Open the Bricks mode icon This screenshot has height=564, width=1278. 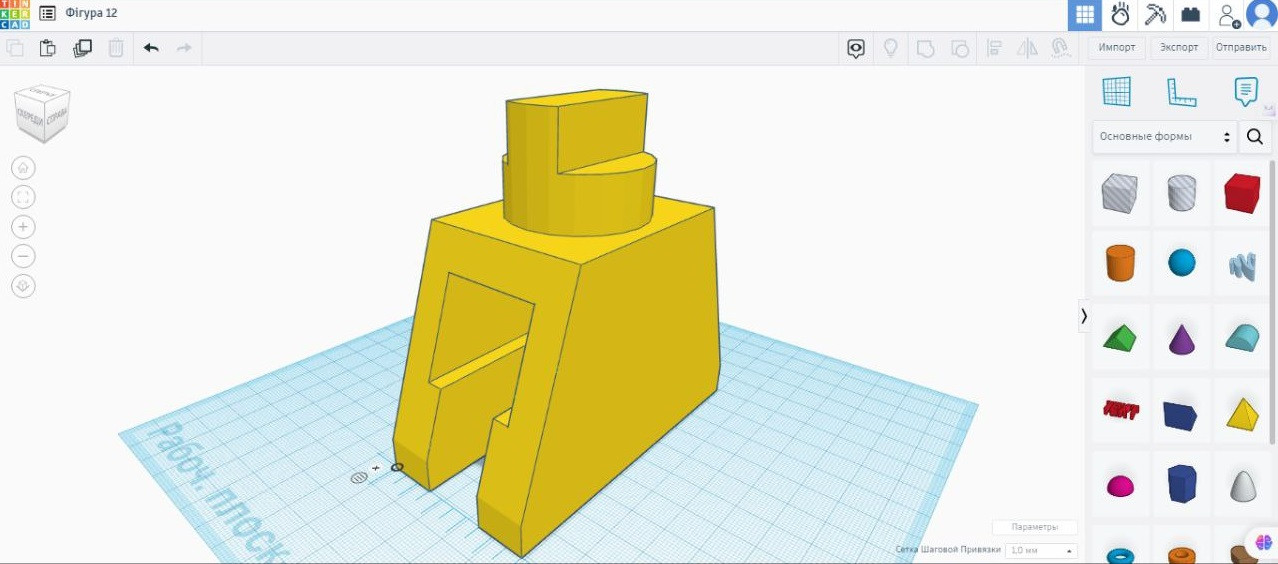1190,15
